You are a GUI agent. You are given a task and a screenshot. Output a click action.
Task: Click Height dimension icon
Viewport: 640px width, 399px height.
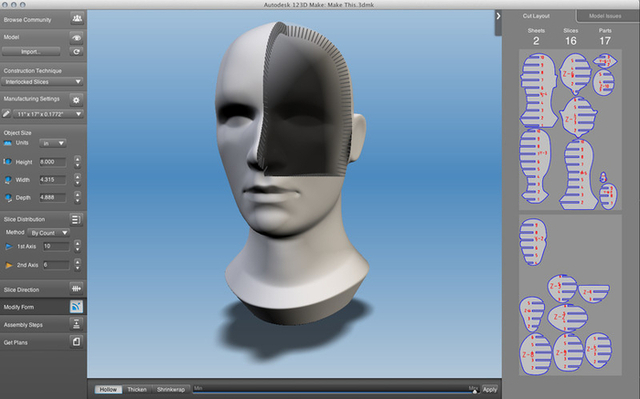click(7, 162)
